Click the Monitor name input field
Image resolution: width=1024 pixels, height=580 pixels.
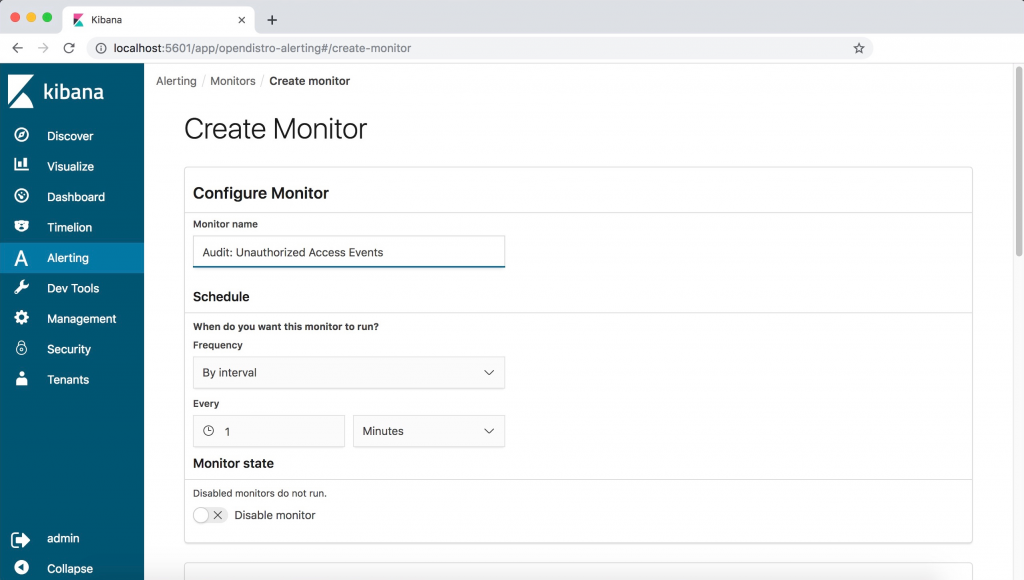348,253
